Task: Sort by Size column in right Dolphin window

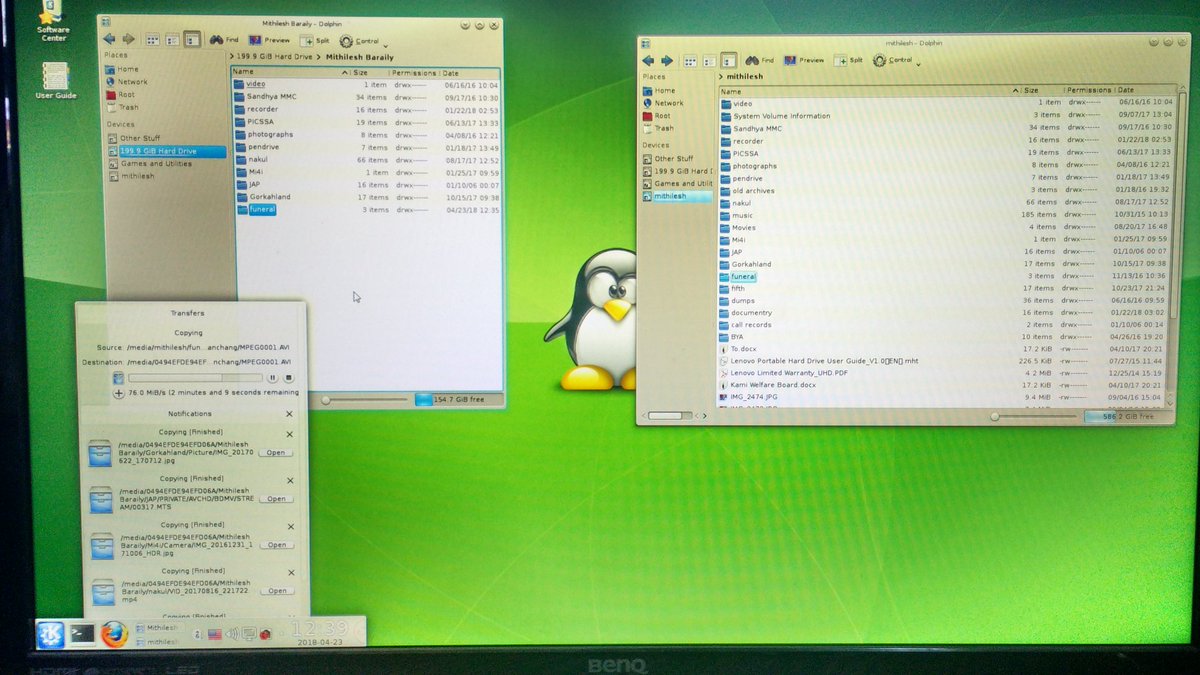Action: [x=1041, y=91]
